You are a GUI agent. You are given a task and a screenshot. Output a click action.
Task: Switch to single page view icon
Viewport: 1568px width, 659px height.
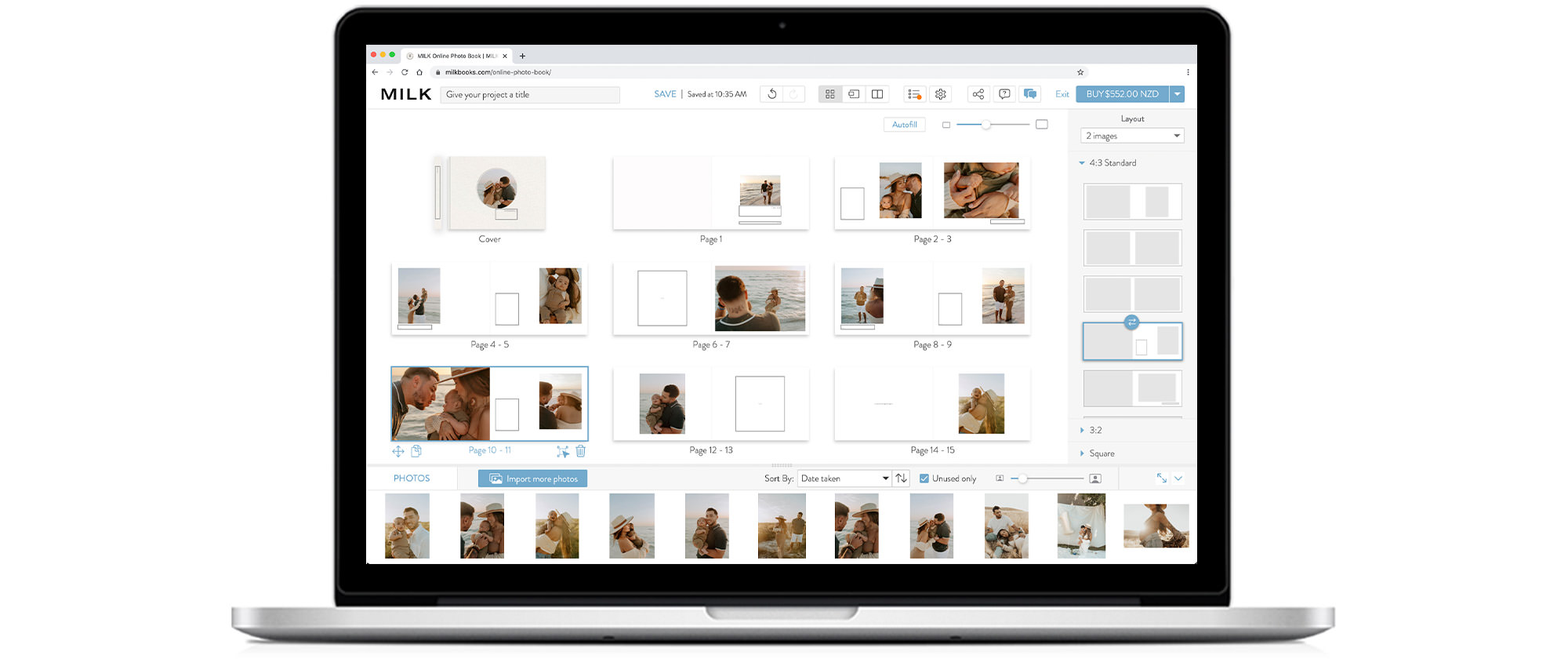tap(854, 94)
